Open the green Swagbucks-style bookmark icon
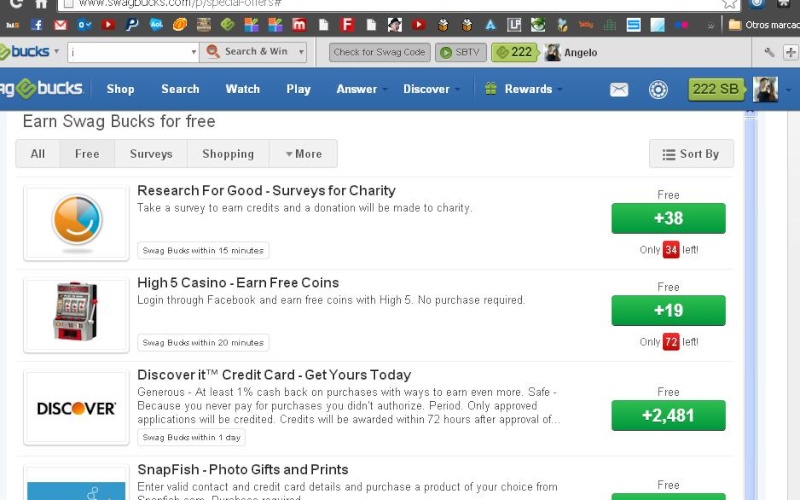 pyautogui.click(x=228, y=24)
